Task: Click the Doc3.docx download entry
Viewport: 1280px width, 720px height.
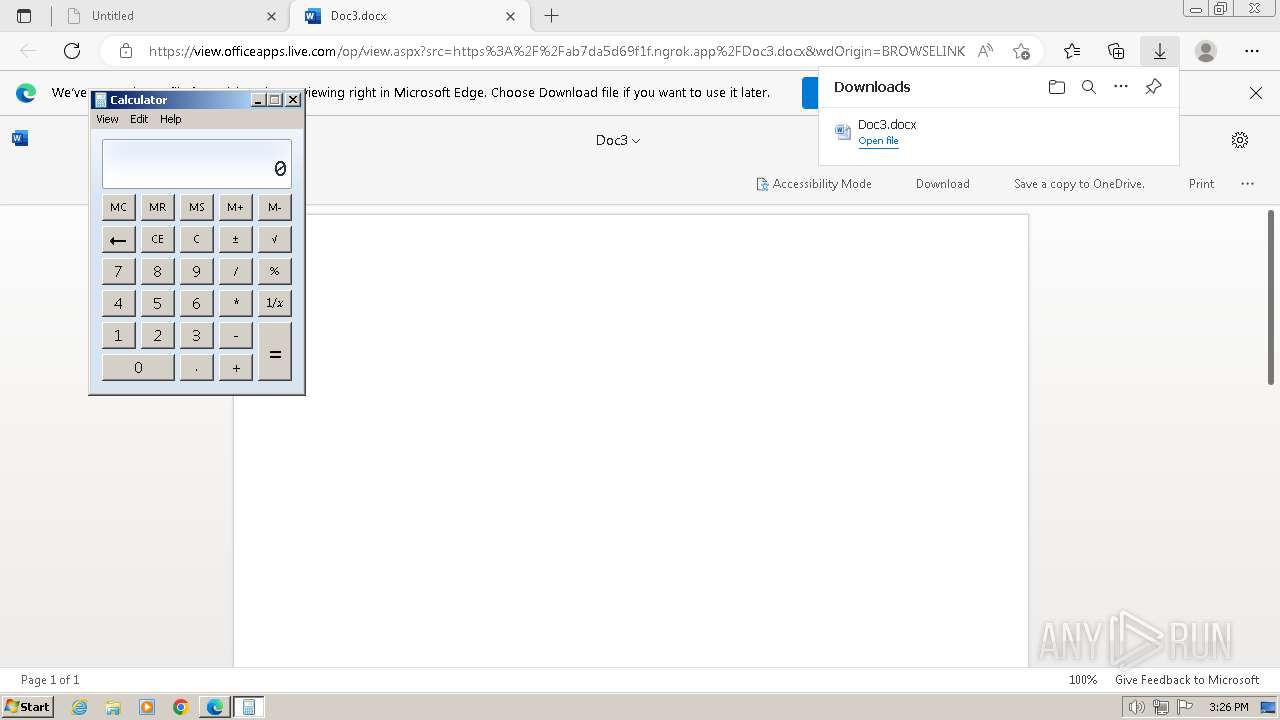Action: point(998,132)
